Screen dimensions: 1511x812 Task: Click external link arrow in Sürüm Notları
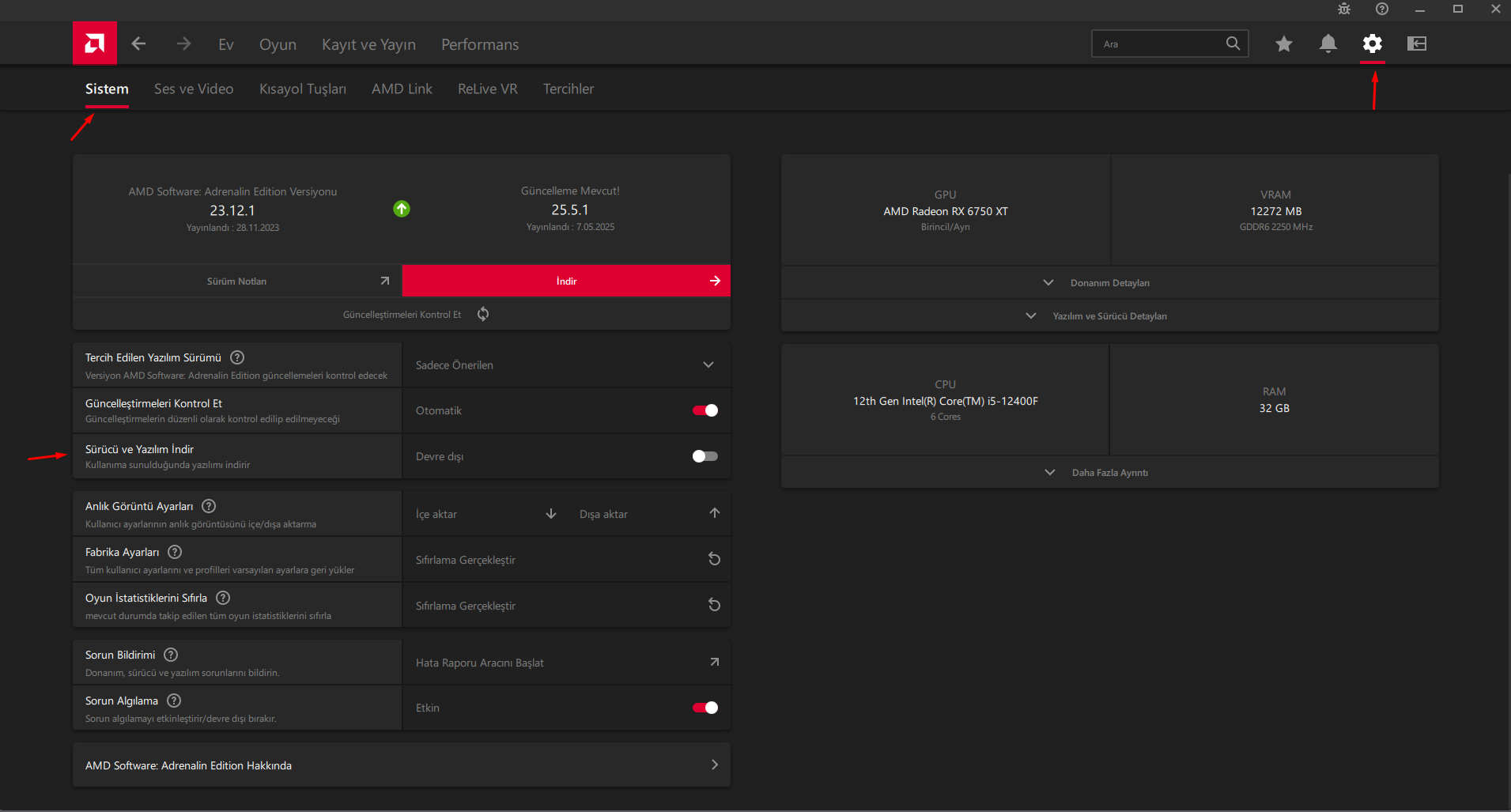pyautogui.click(x=385, y=281)
